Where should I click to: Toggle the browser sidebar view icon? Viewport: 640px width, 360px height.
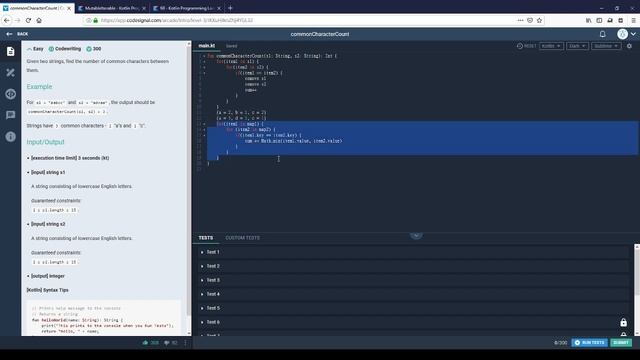tap(599, 20)
